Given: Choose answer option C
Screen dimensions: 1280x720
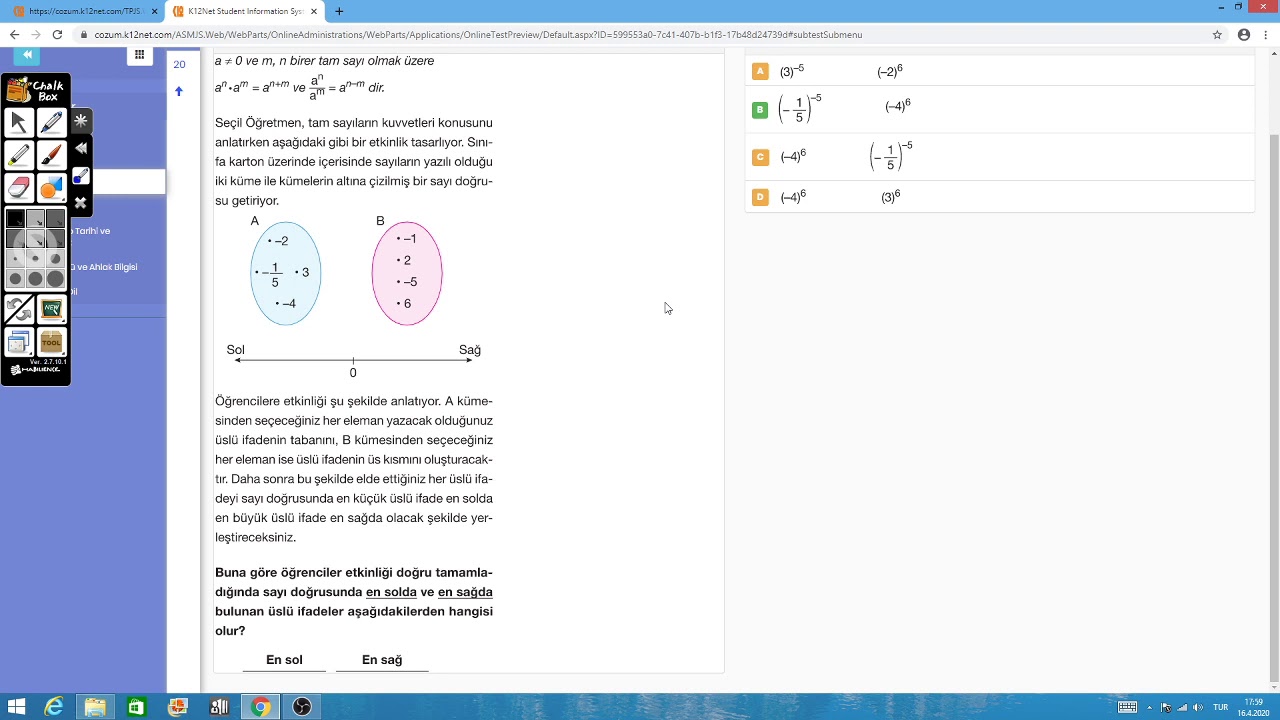Looking at the screenshot, I should [x=760, y=157].
